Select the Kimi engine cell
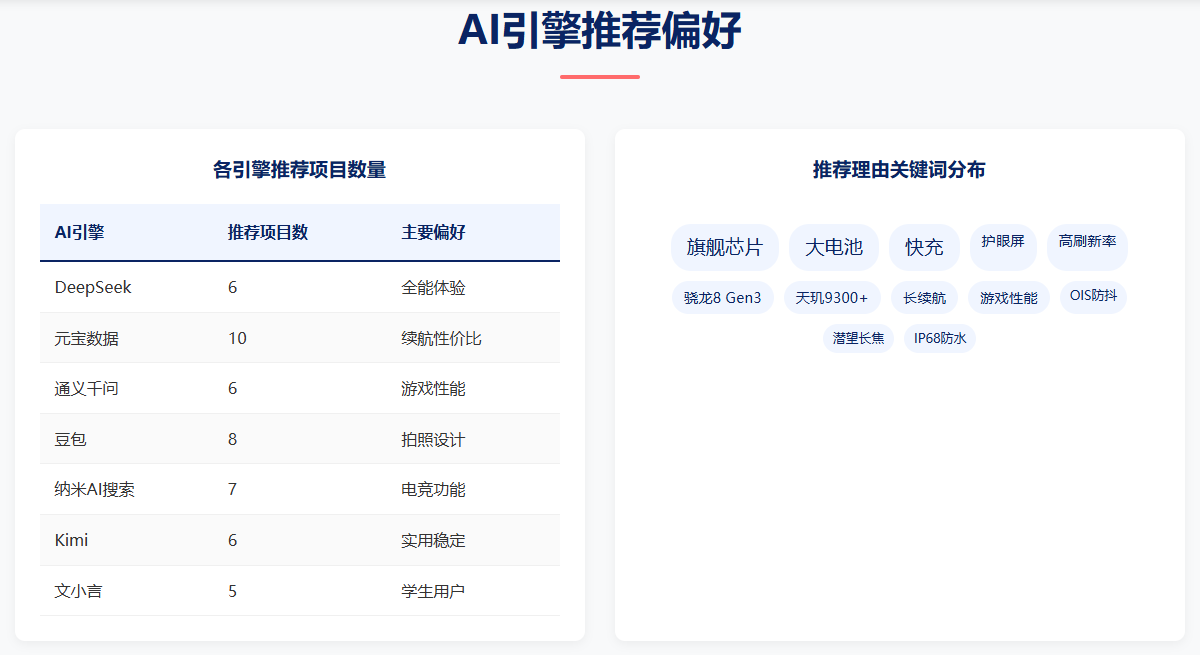This screenshot has width=1200, height=655. tap(127, 540)
